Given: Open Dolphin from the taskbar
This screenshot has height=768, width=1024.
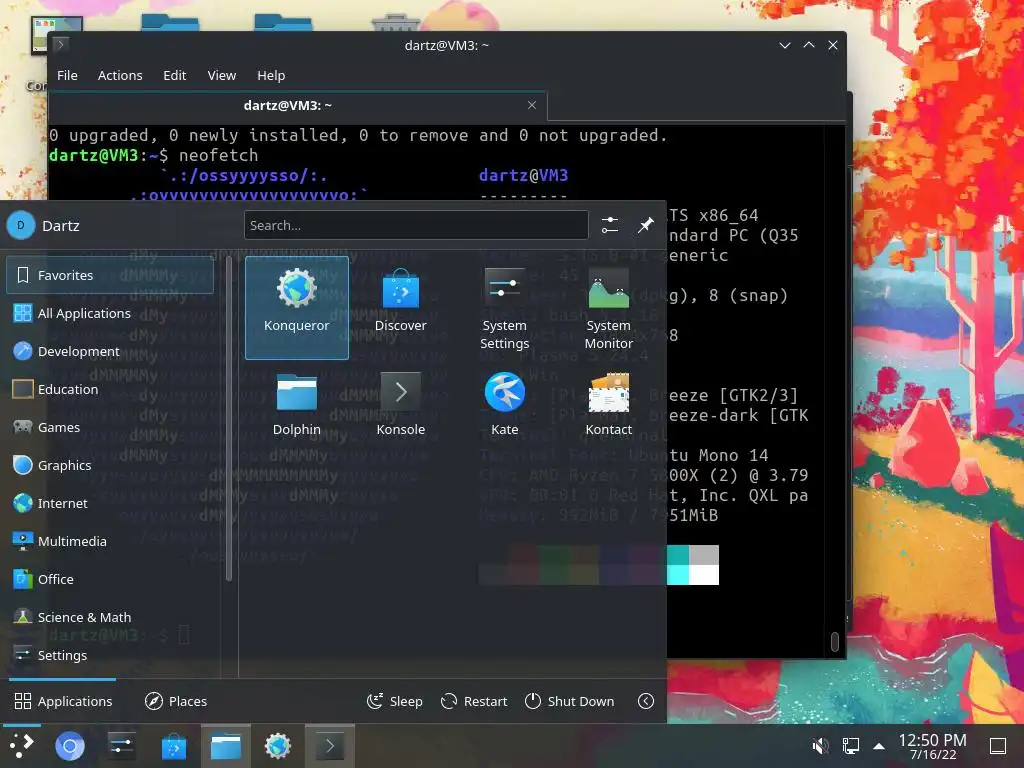Looking at the screenshot, I should (226, 746).
